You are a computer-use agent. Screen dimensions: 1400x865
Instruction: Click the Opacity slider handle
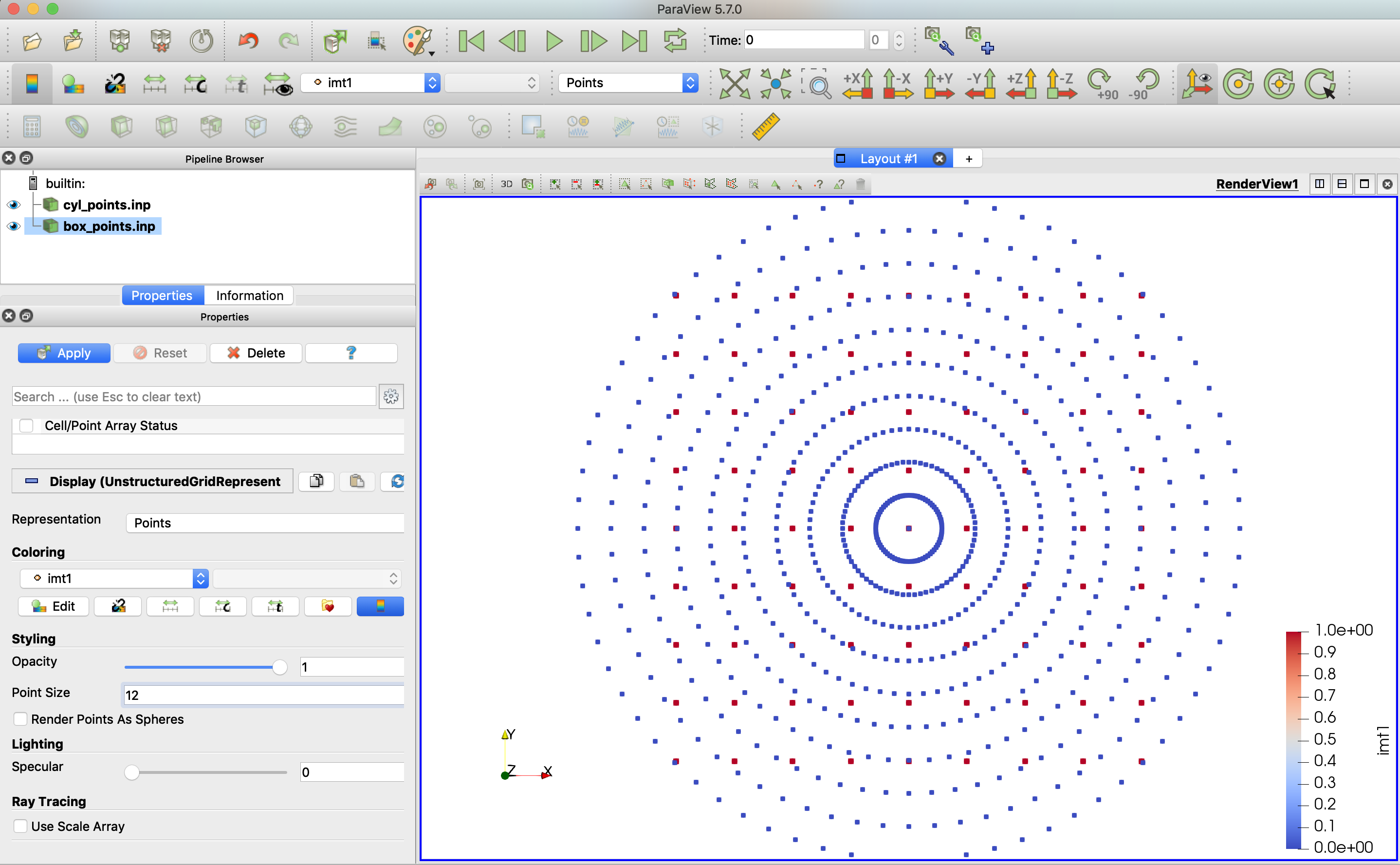coord(279,667)
